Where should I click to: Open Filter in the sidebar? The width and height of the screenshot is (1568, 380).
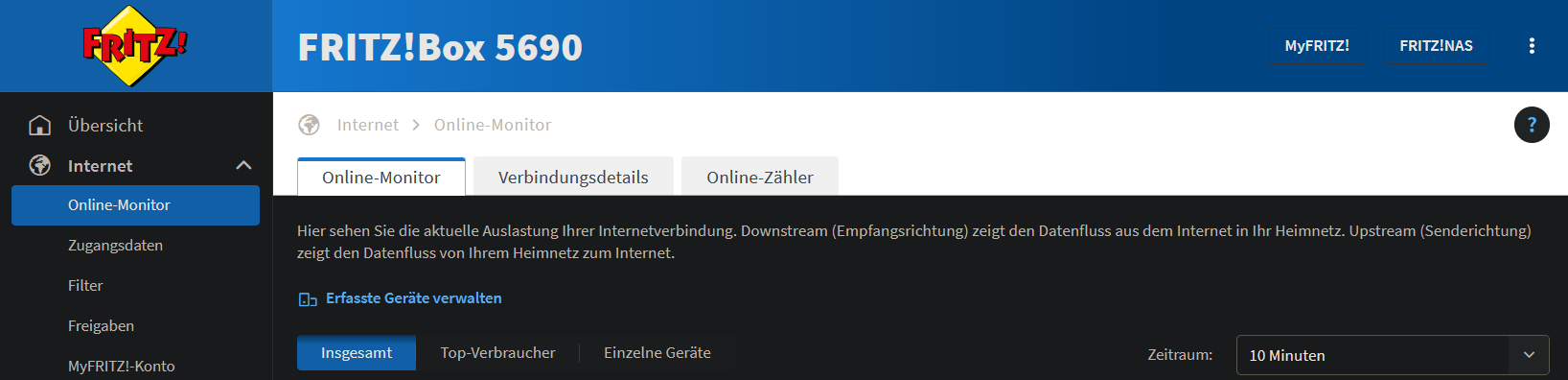pyautogui.click(x=85, y=286)
